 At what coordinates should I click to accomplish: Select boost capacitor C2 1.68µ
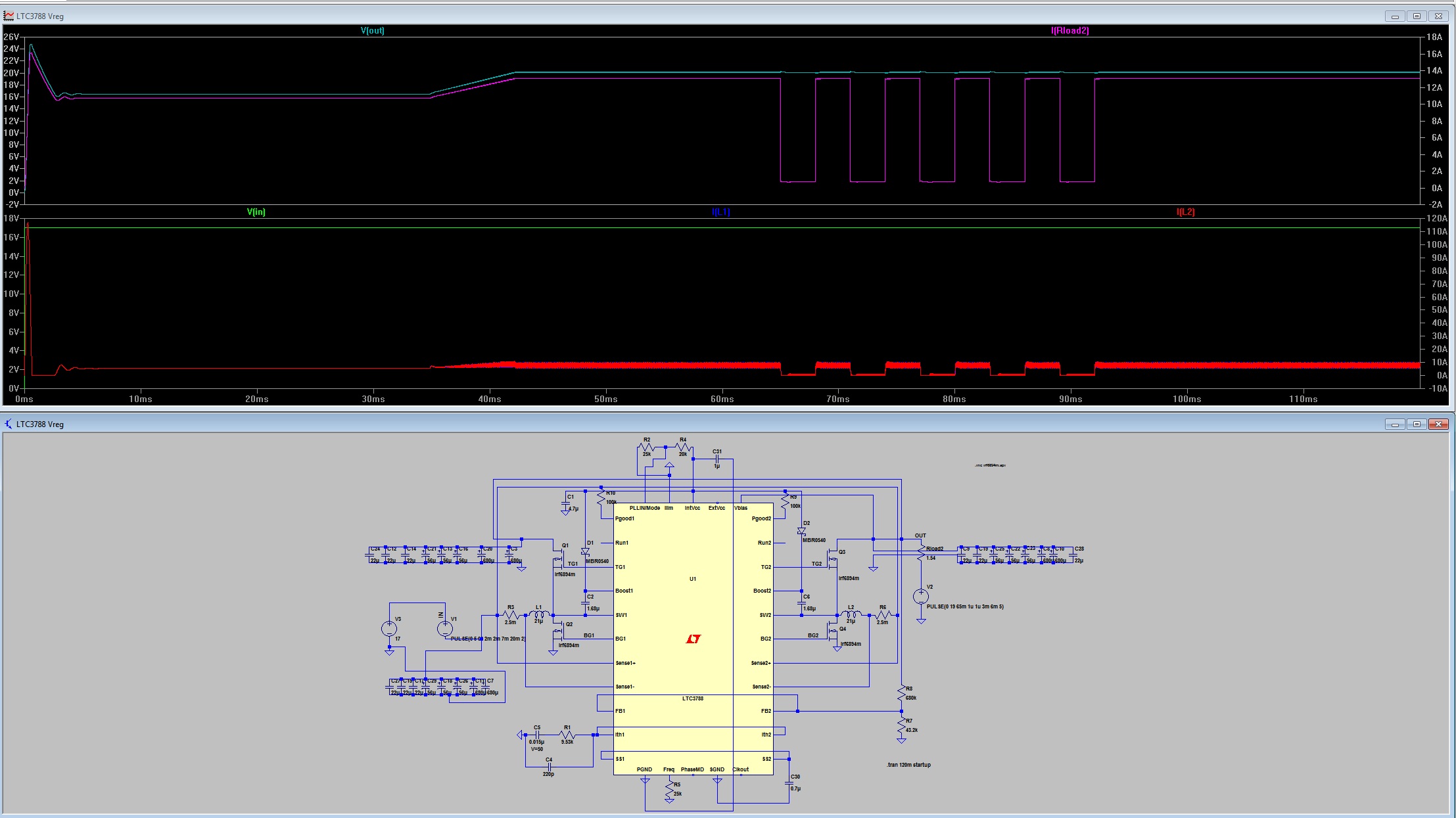click(586, 602)
